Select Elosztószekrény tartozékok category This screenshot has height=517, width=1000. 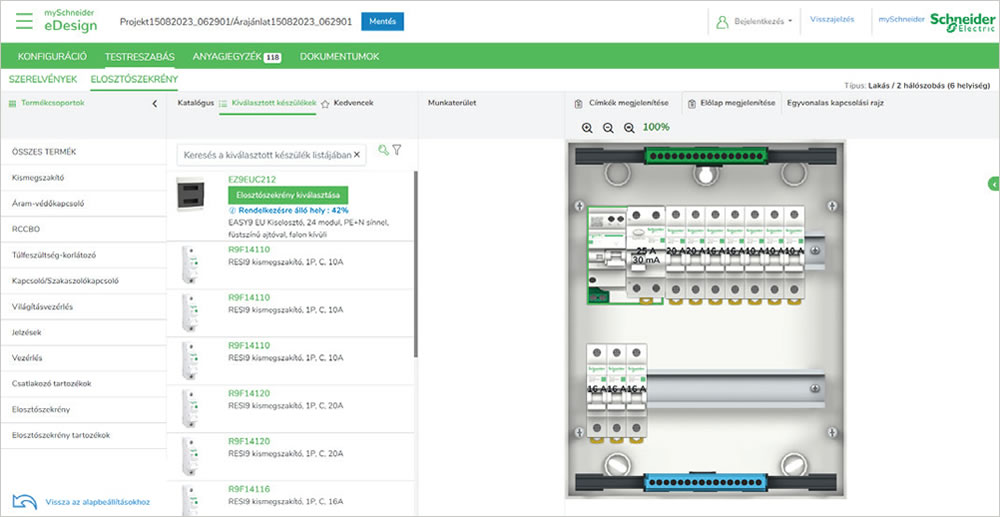tap(83, 435)
